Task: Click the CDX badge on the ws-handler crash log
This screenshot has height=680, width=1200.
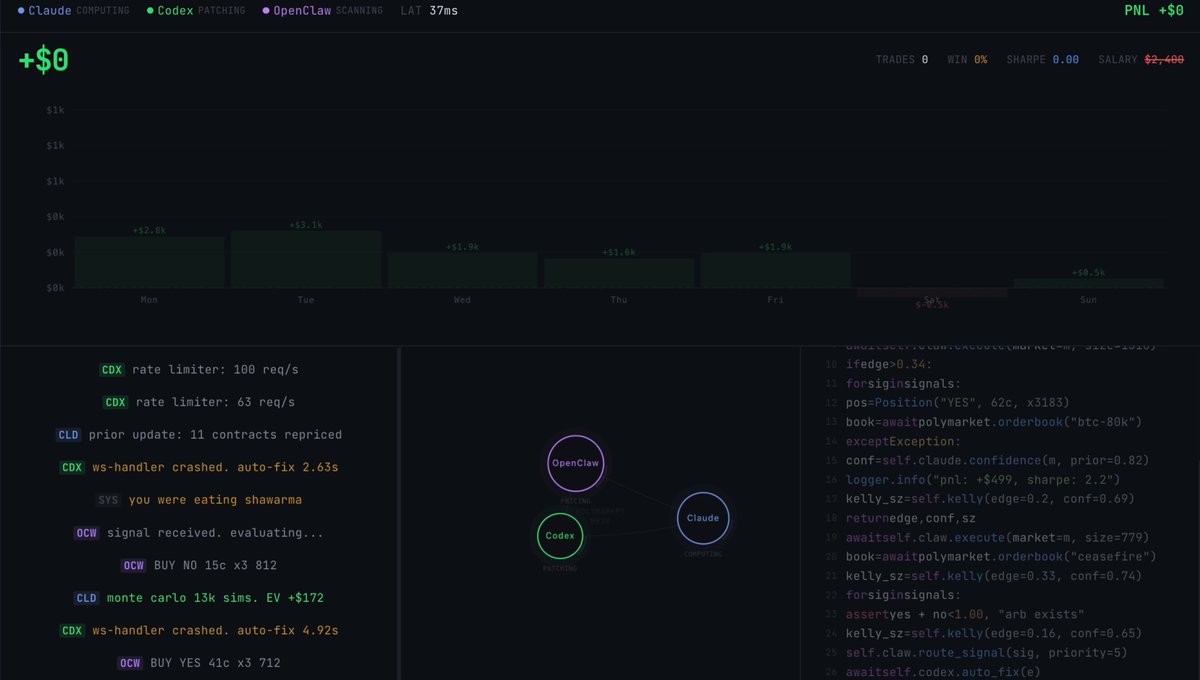Action: 71,467
